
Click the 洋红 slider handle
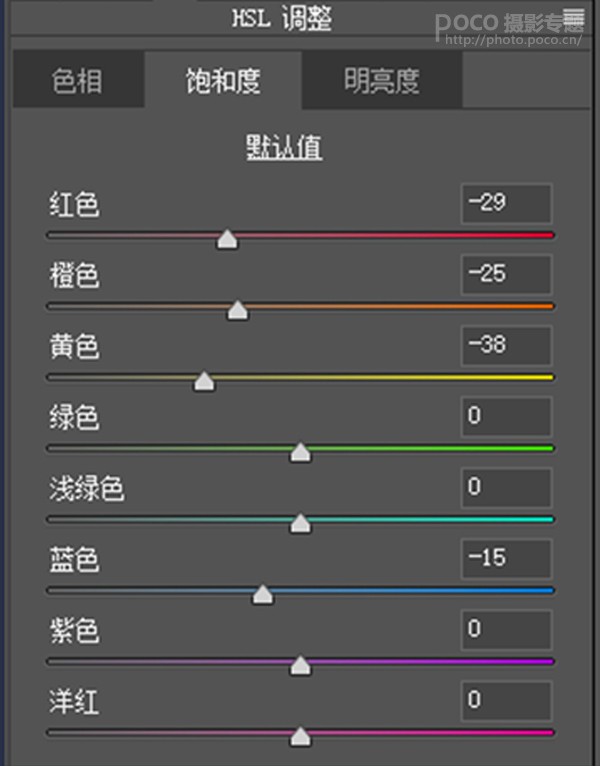300,737
